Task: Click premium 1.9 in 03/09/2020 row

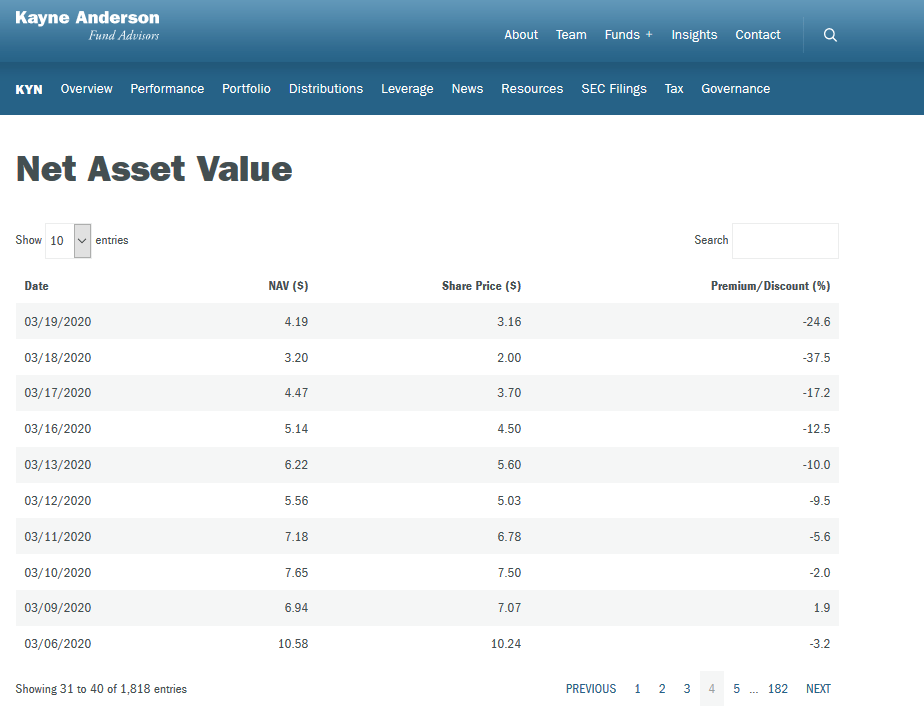Action: tap(822, 608)
